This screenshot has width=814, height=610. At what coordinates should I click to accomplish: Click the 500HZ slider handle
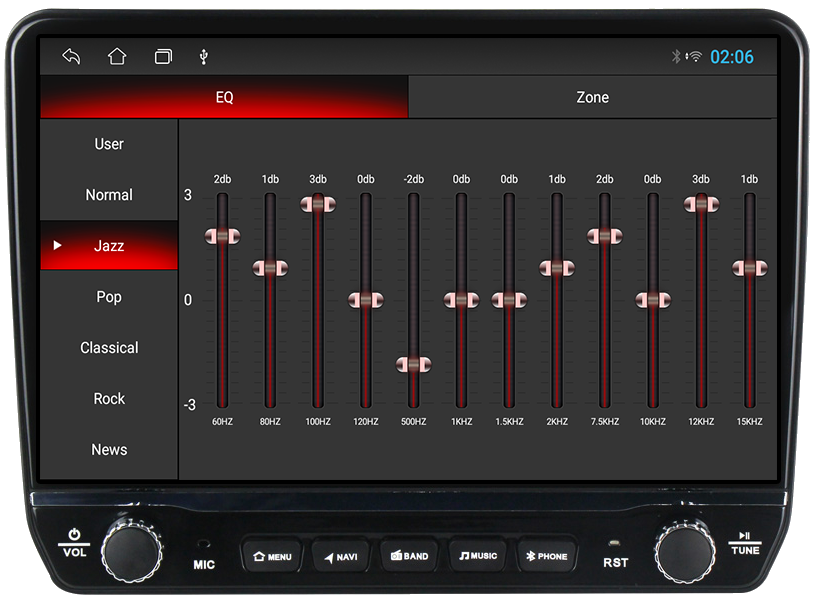[413, 365]
